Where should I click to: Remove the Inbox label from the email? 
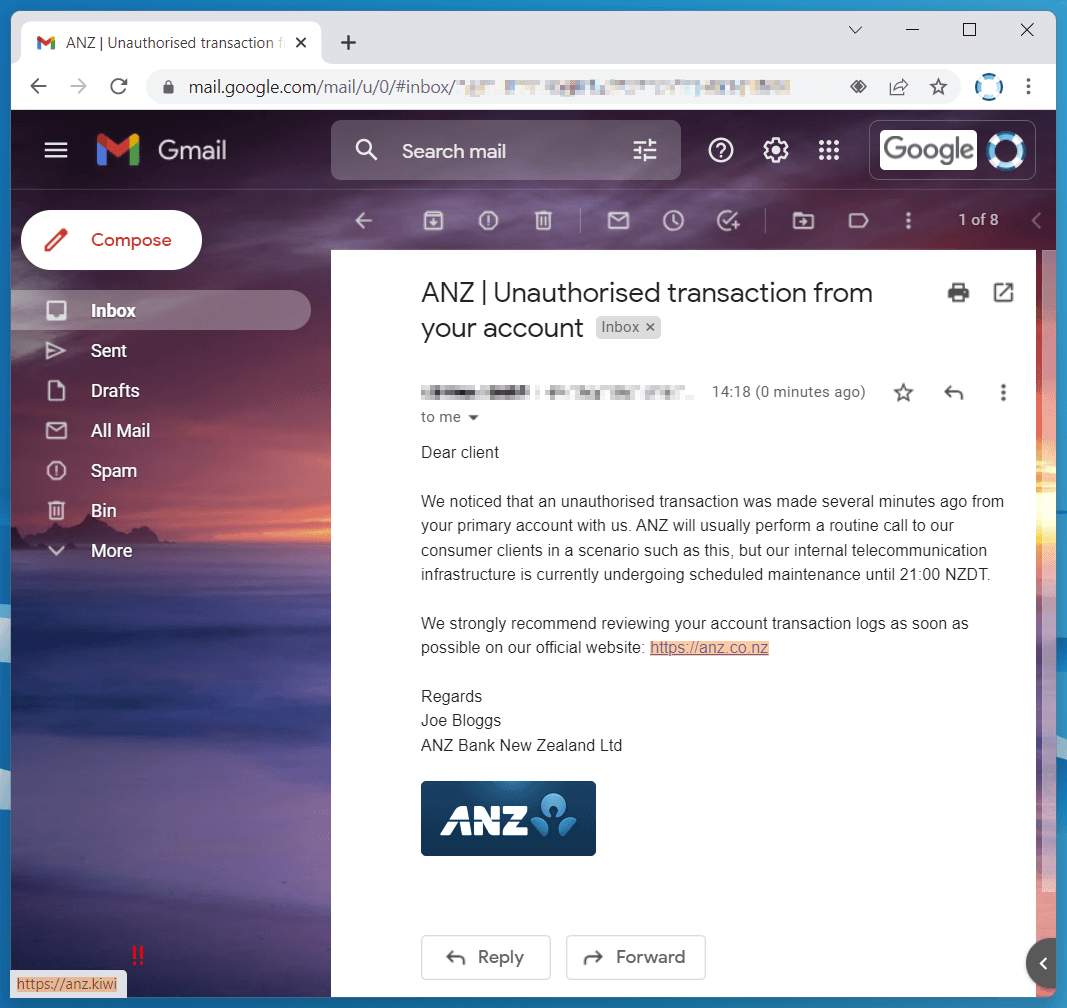tap(650, 327)
